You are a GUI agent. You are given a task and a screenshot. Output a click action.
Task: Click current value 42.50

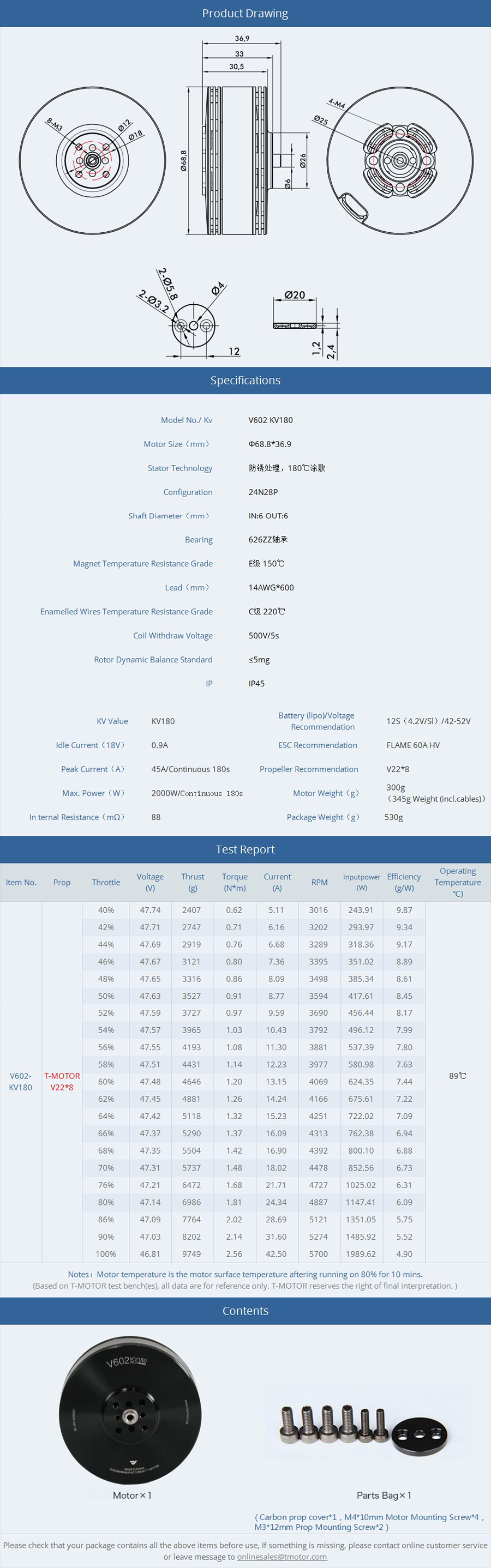click(x=276, y=1253)
